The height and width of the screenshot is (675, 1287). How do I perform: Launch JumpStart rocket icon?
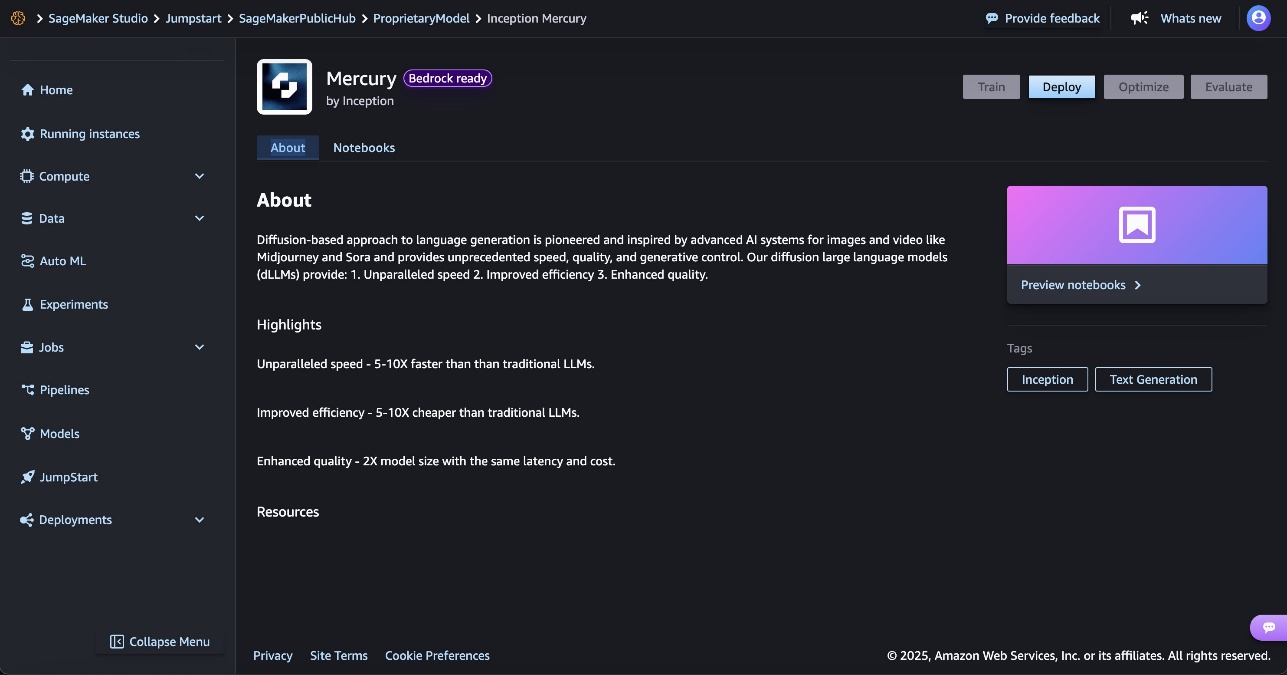tap(28, 477)
